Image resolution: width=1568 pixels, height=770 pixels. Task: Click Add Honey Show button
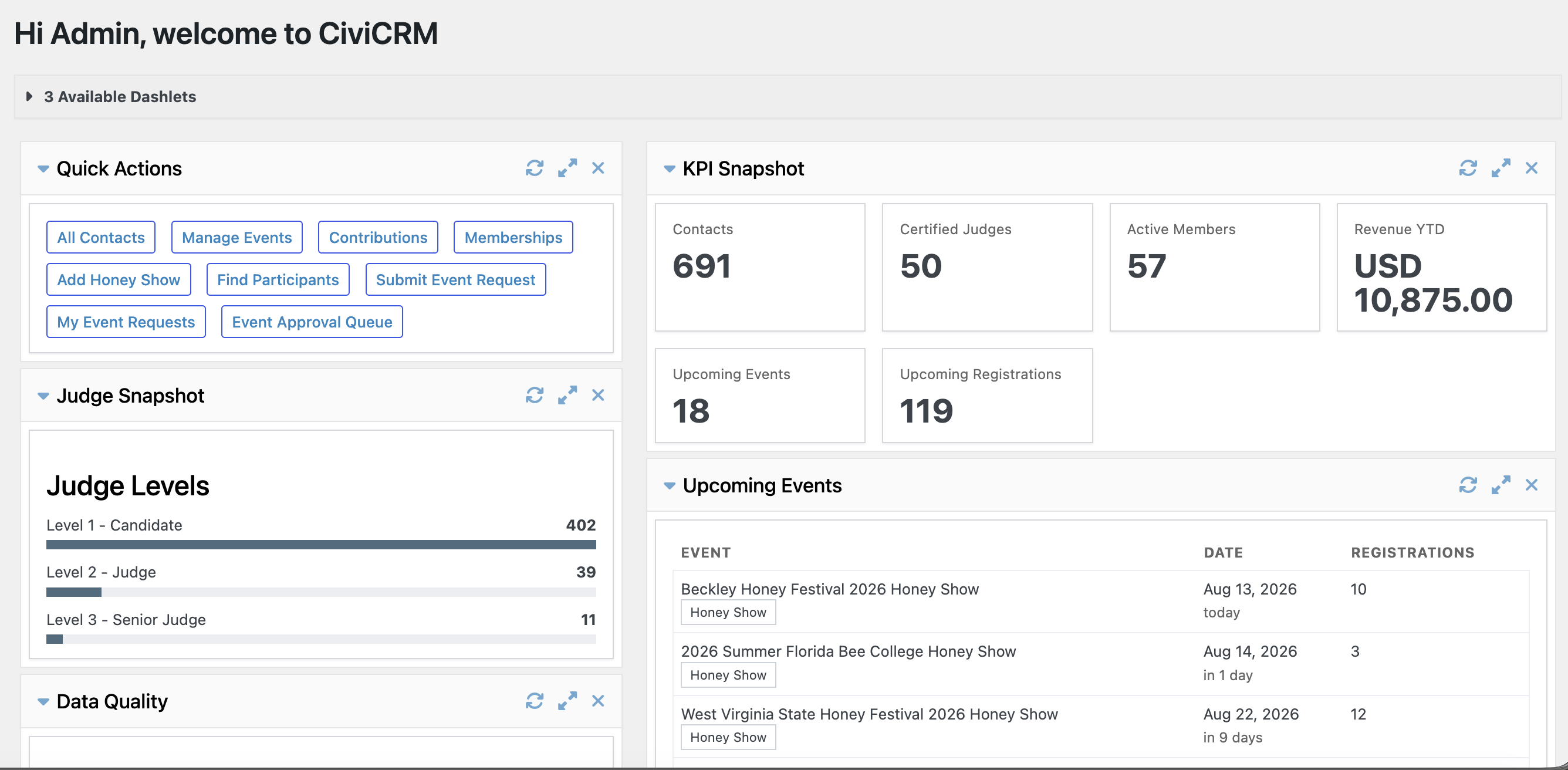pos(119,279)
